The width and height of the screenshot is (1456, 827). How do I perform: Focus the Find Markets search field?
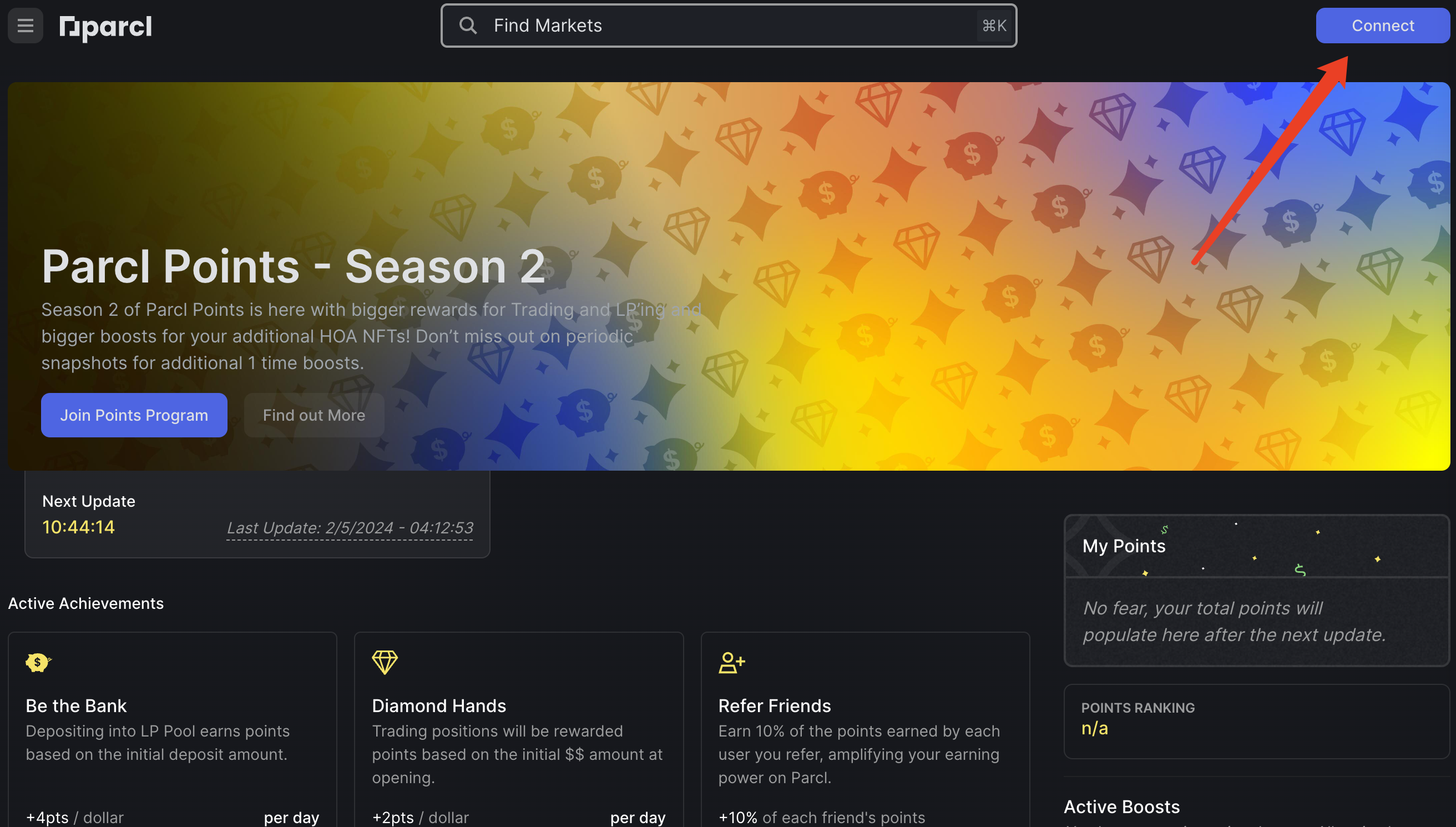729,26
